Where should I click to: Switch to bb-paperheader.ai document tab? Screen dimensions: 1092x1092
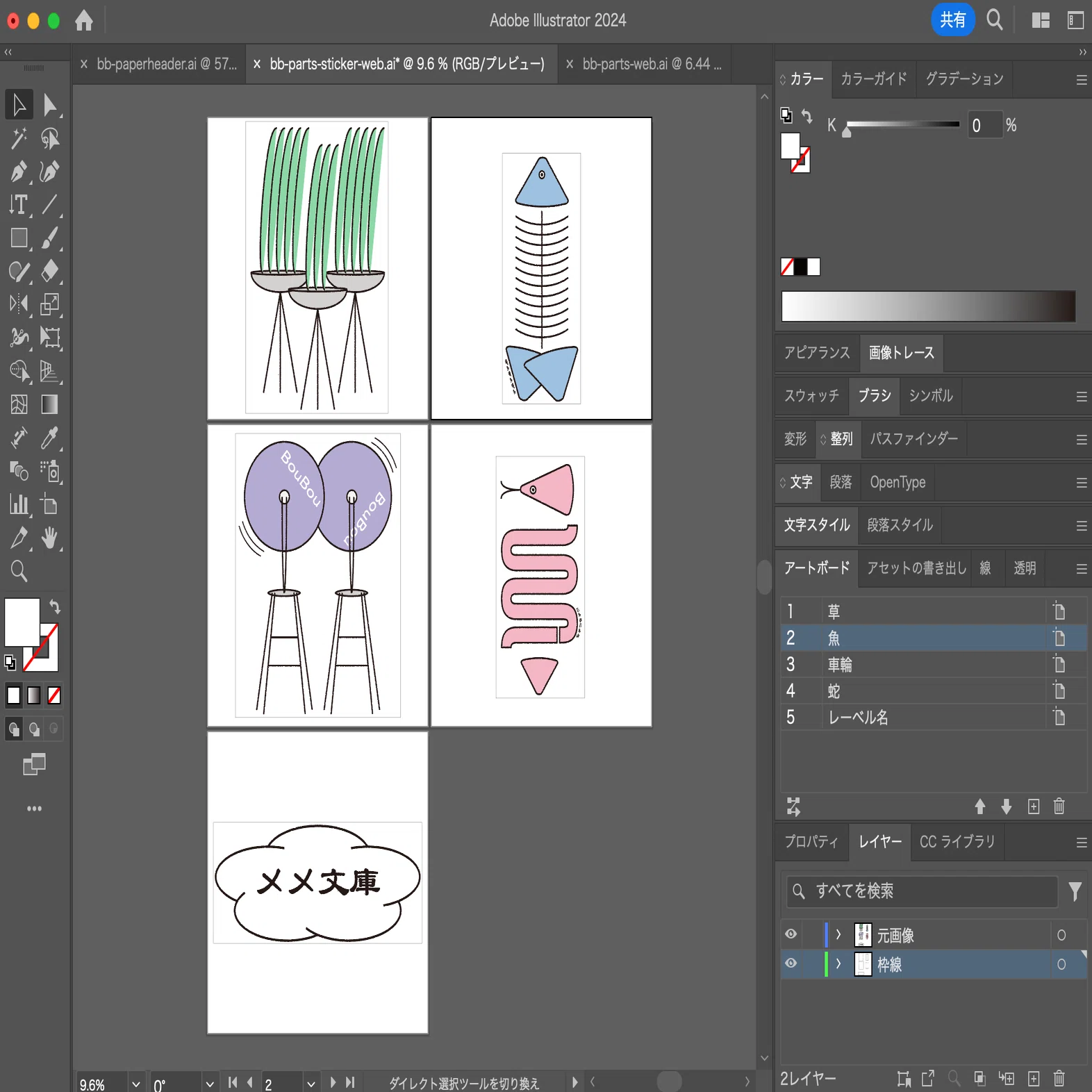[x=159, y=64]
